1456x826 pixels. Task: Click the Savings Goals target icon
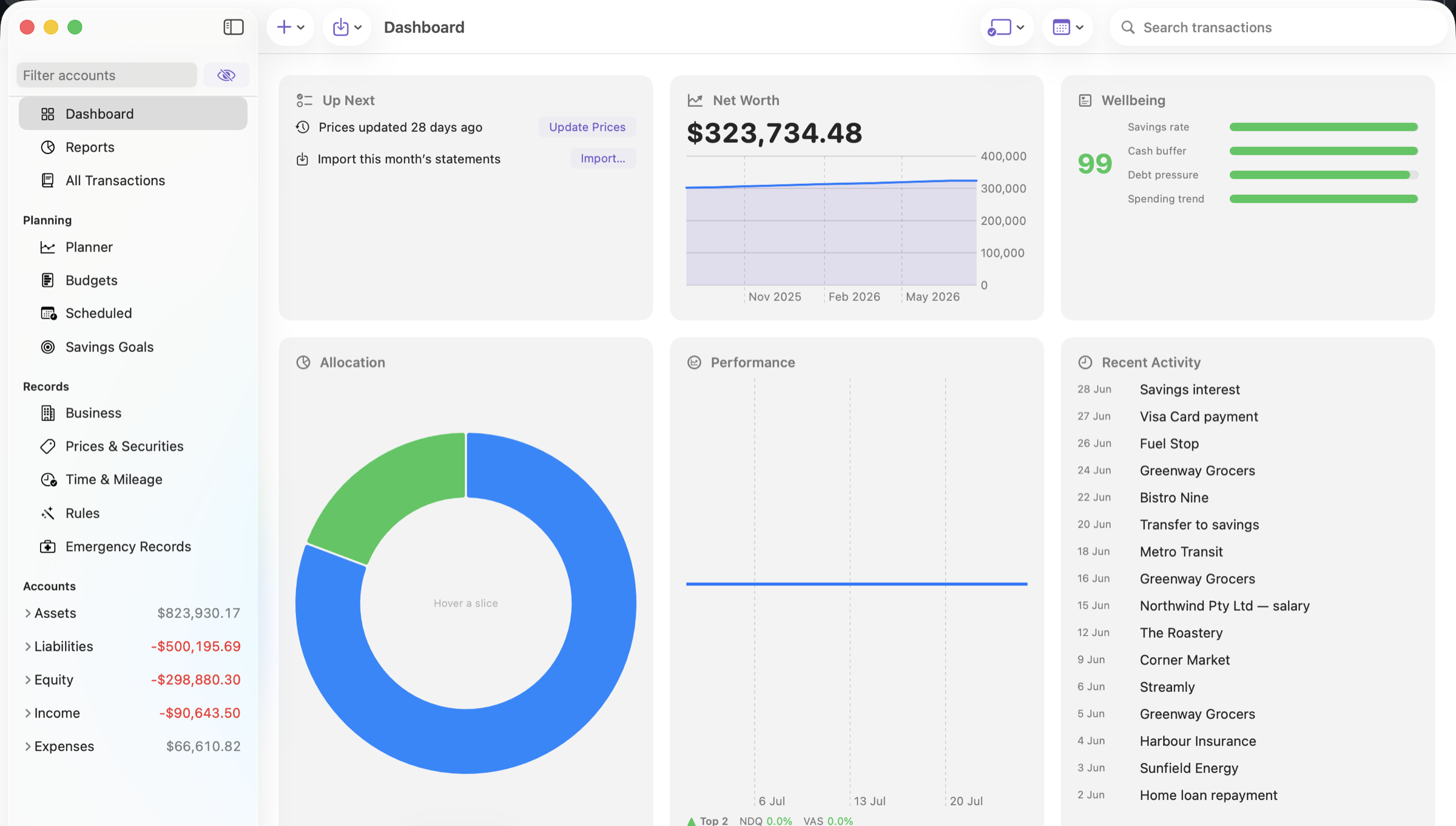coord(48,347)
